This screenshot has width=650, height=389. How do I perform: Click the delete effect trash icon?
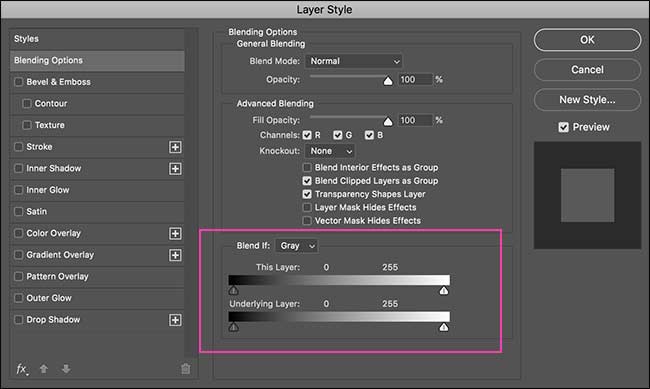point(185,368)
